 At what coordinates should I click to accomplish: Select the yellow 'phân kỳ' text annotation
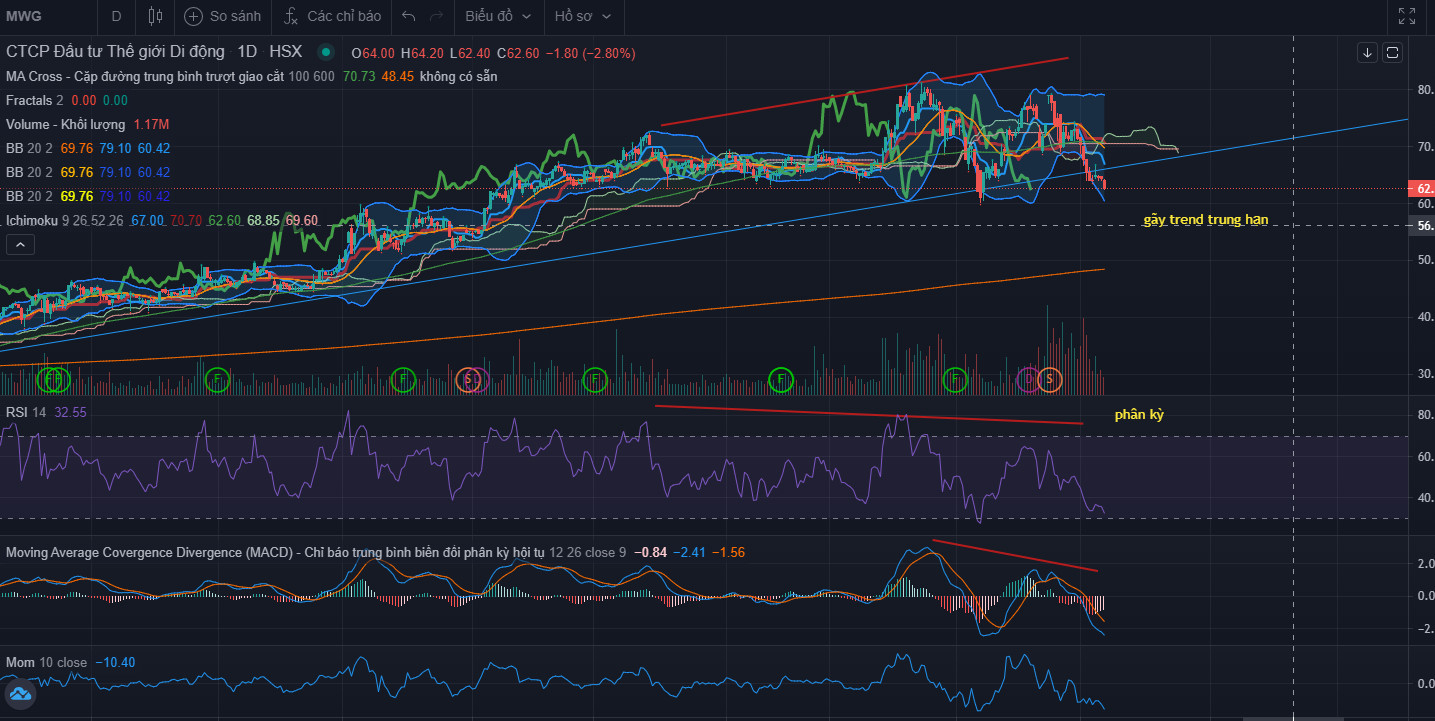coord(1139,414)
